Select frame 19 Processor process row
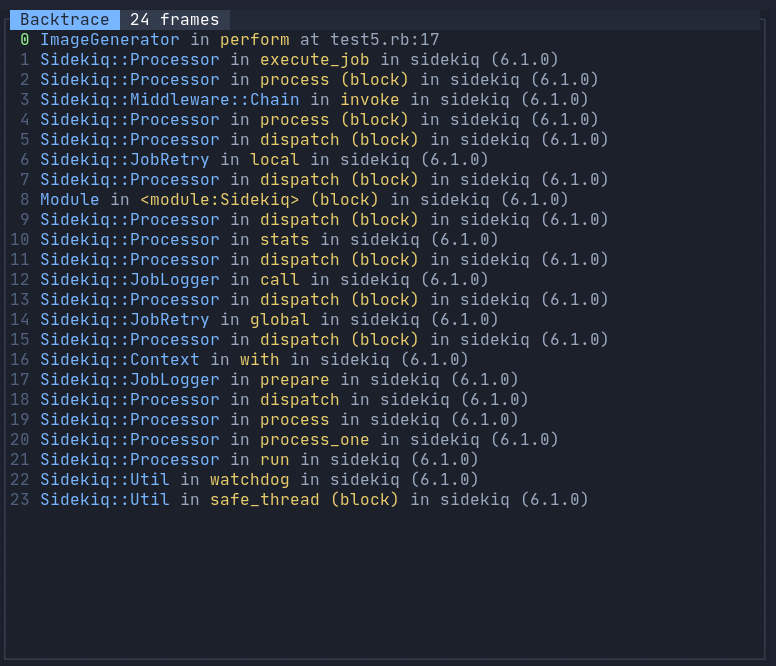 click(x=385, y=420)
